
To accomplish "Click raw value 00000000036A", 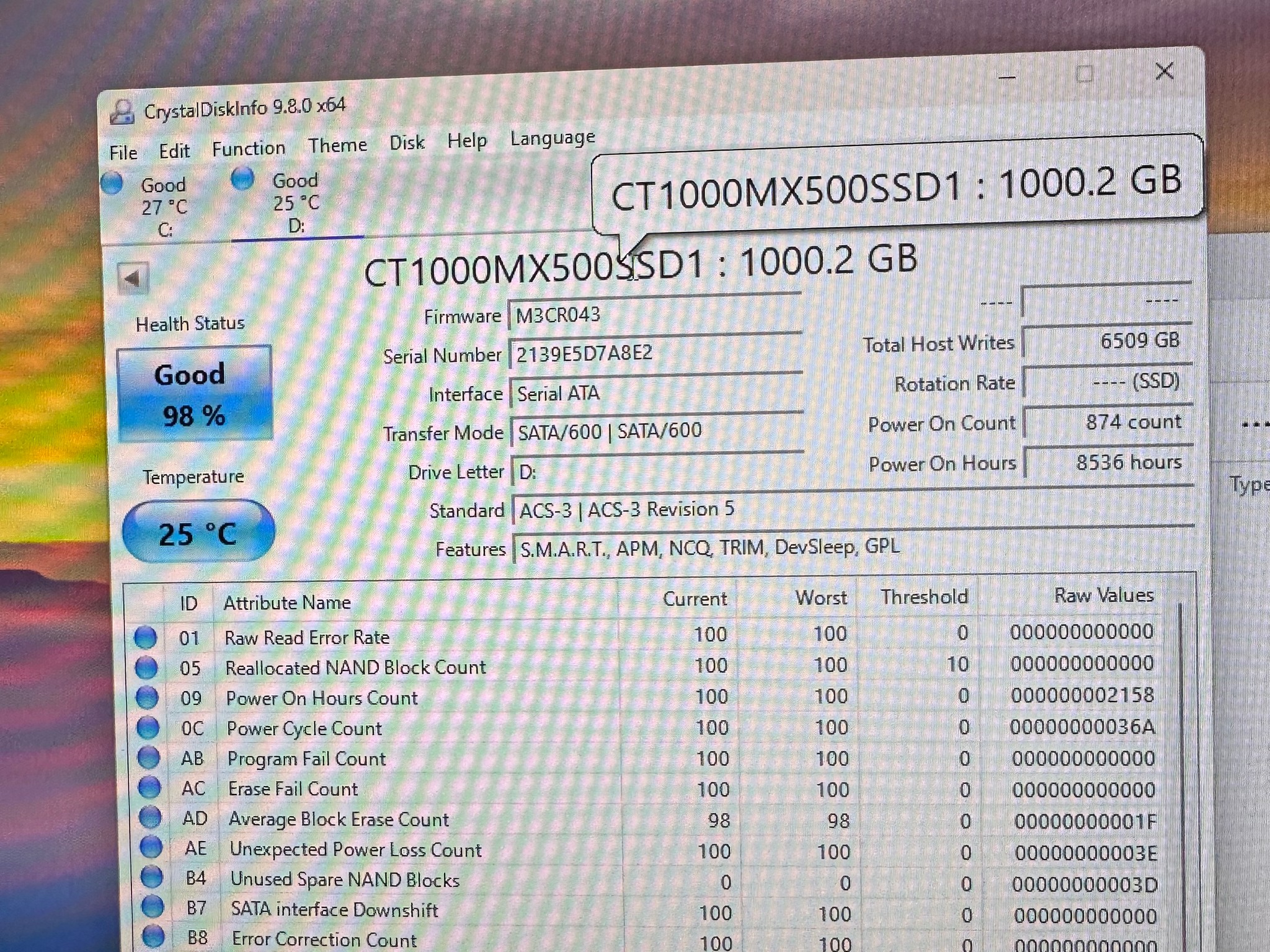I will (x=1083, y=726).
